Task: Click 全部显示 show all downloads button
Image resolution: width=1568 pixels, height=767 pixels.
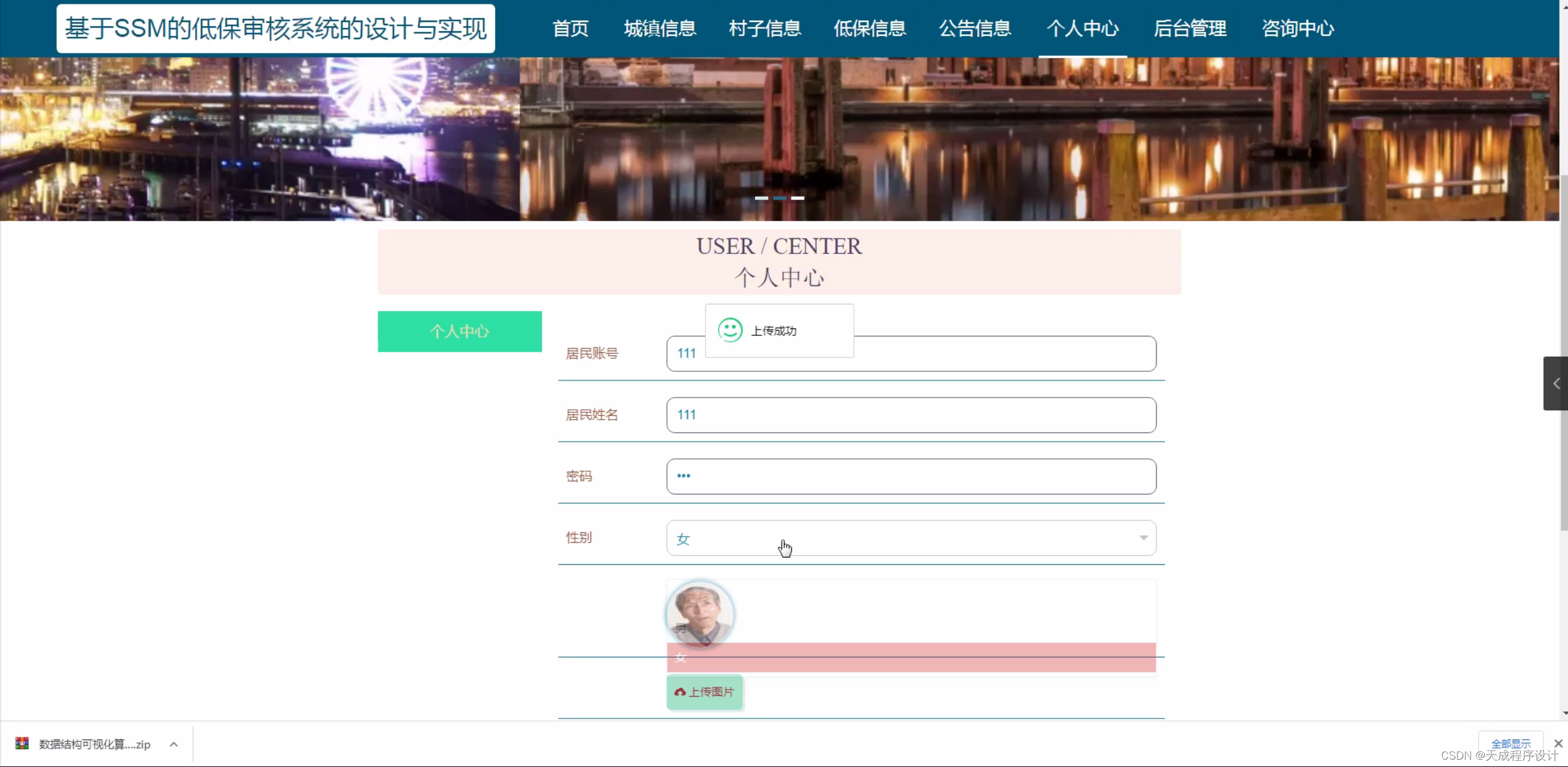Action: click(1510, 743)
